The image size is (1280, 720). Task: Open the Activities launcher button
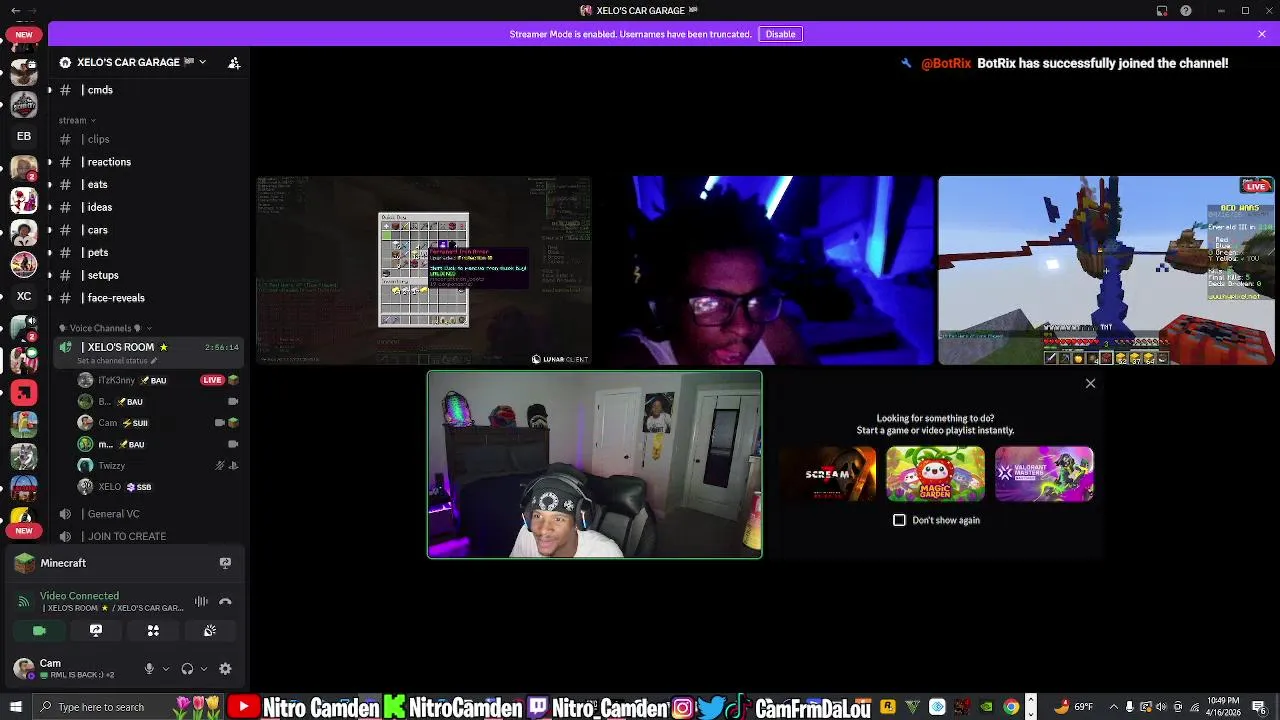(x=153, y=631)
